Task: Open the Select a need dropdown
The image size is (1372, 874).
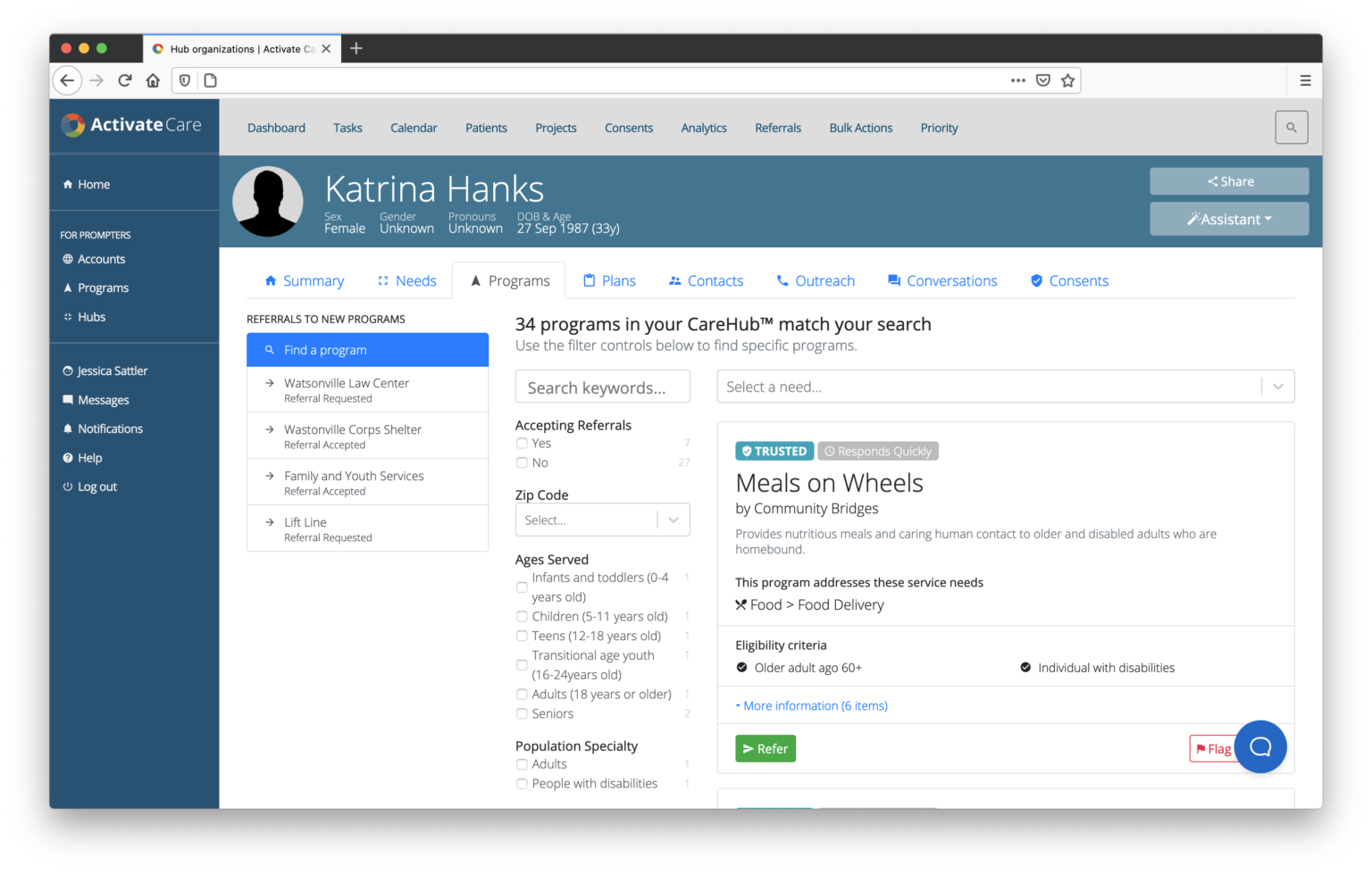Action: click(x=1006, y=387)
